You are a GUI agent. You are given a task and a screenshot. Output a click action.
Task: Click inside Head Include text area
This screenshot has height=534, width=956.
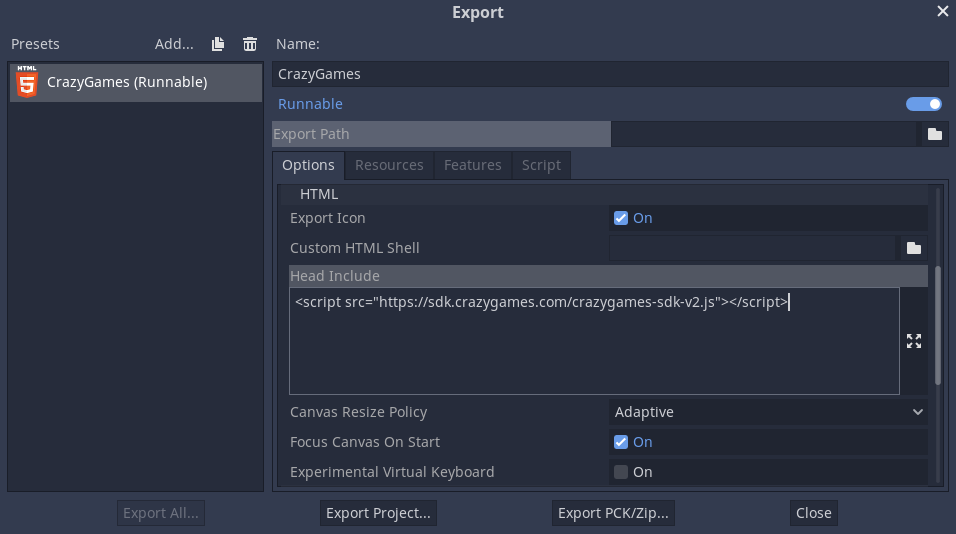click(594, 341)
